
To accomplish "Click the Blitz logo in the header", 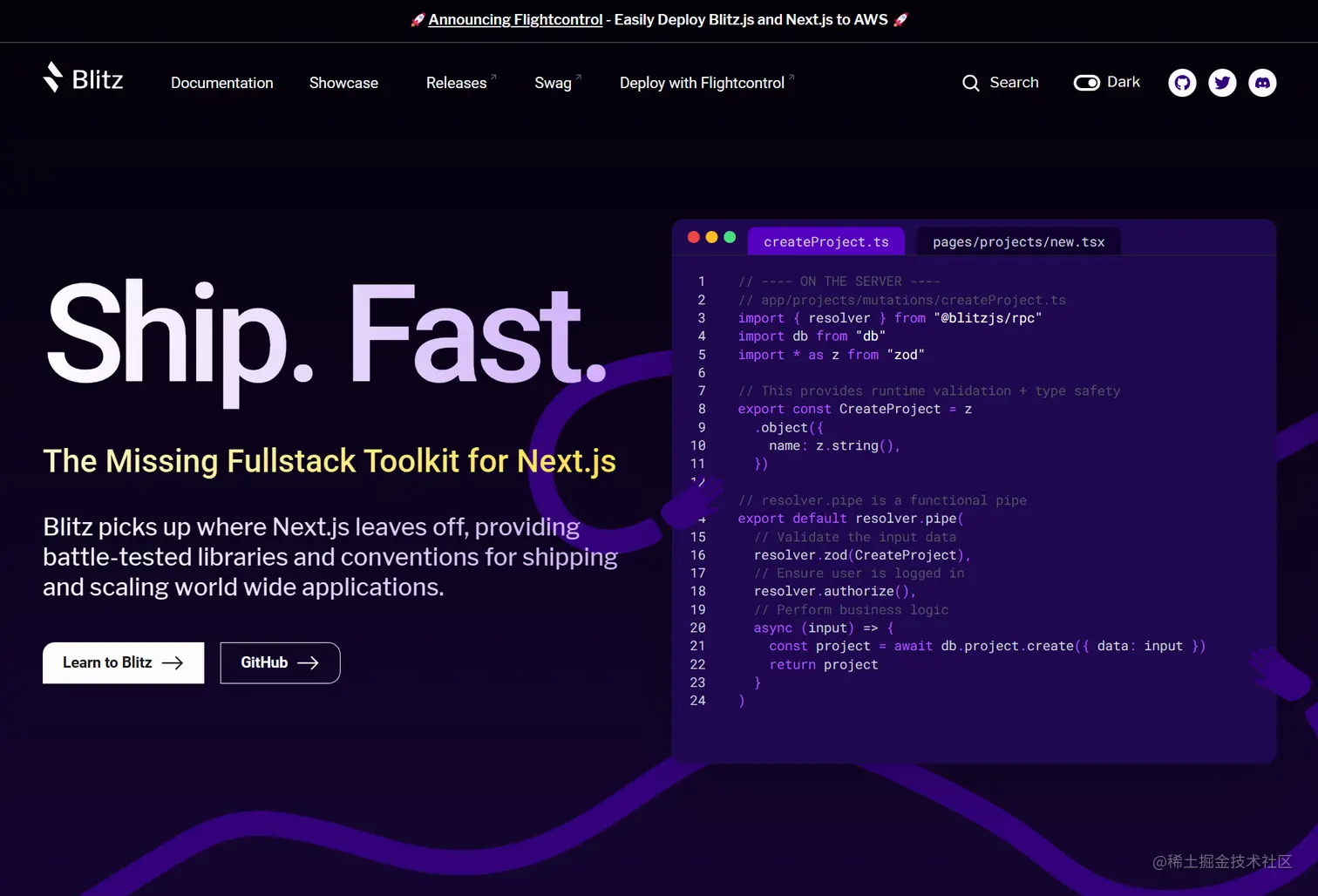I will coord(84,78).
